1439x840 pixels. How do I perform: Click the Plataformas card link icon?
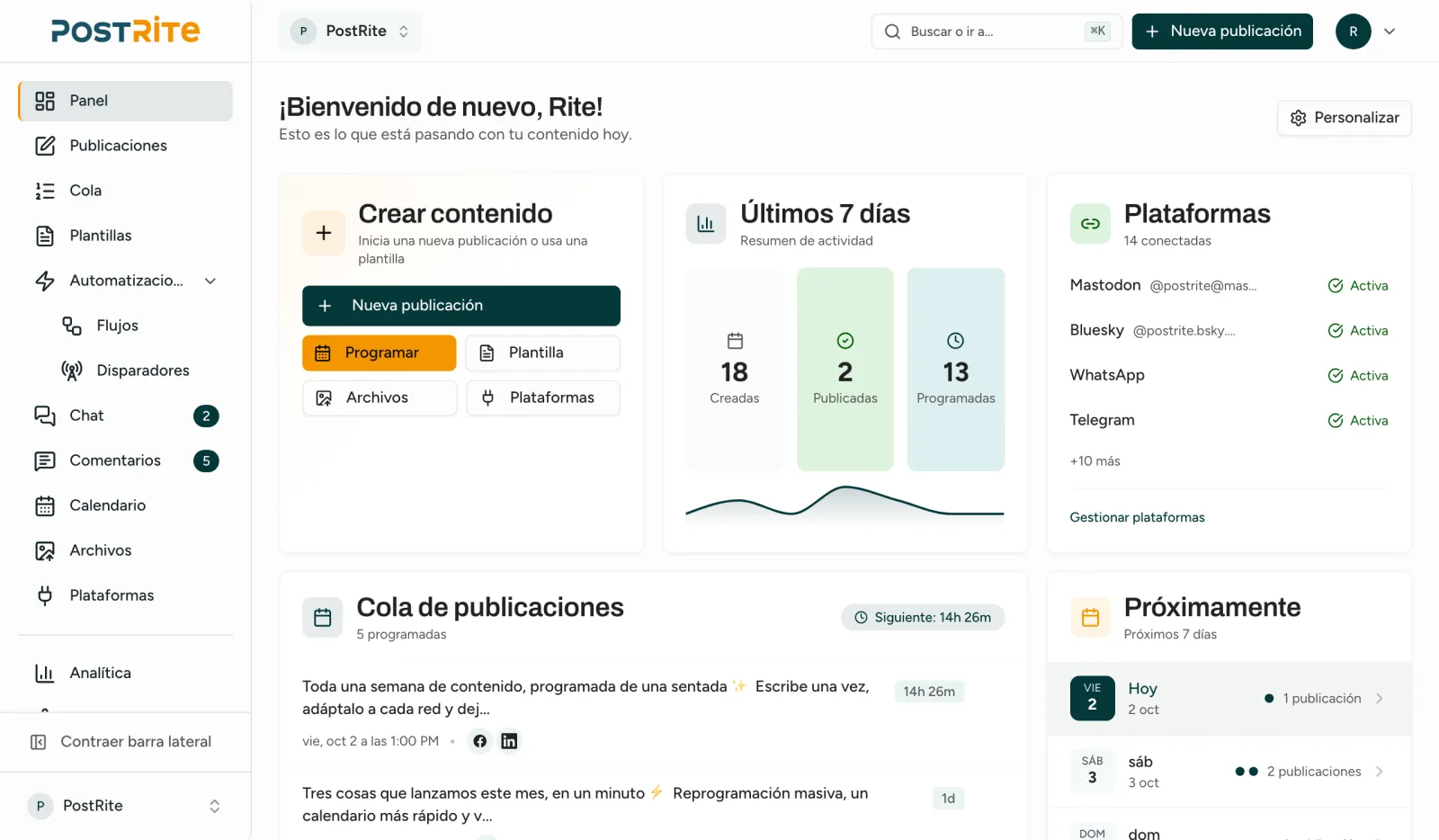[x=1090, y=224]
